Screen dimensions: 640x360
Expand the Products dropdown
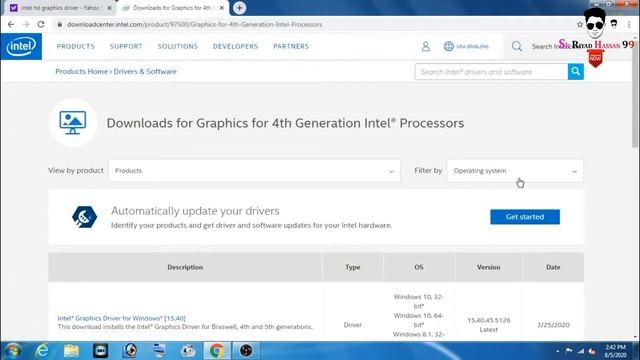pyautogui.click(x=254, y=171)
